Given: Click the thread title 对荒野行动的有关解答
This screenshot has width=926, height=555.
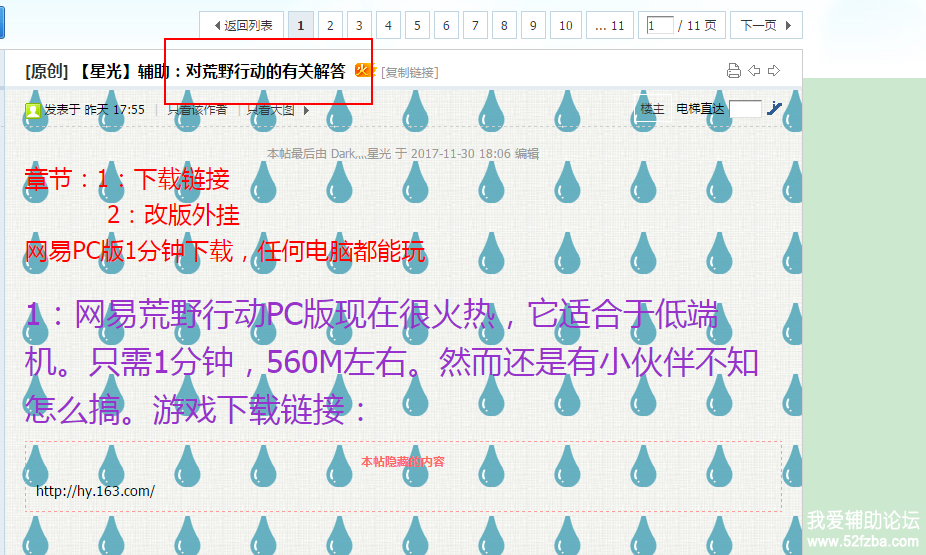Looking at the screenshot, I should tap(266, 71).
